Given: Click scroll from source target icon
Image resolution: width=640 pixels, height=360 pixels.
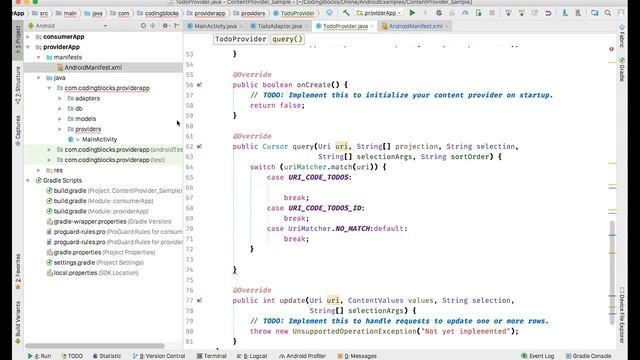Looking at the screenshot, I should click(x=143, y=26).
